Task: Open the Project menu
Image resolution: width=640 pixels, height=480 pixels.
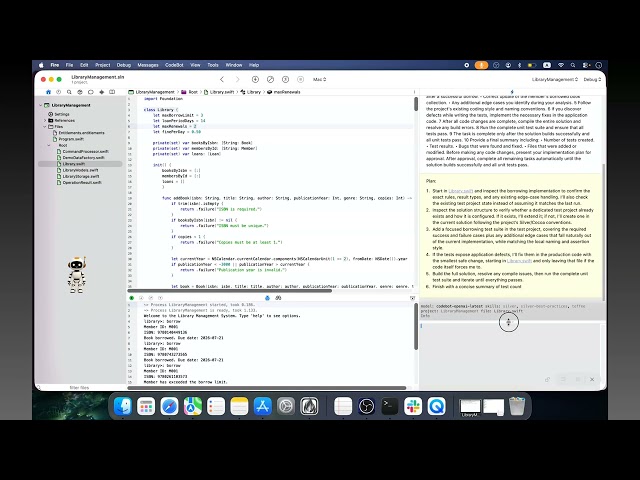Action: (102, 65)
